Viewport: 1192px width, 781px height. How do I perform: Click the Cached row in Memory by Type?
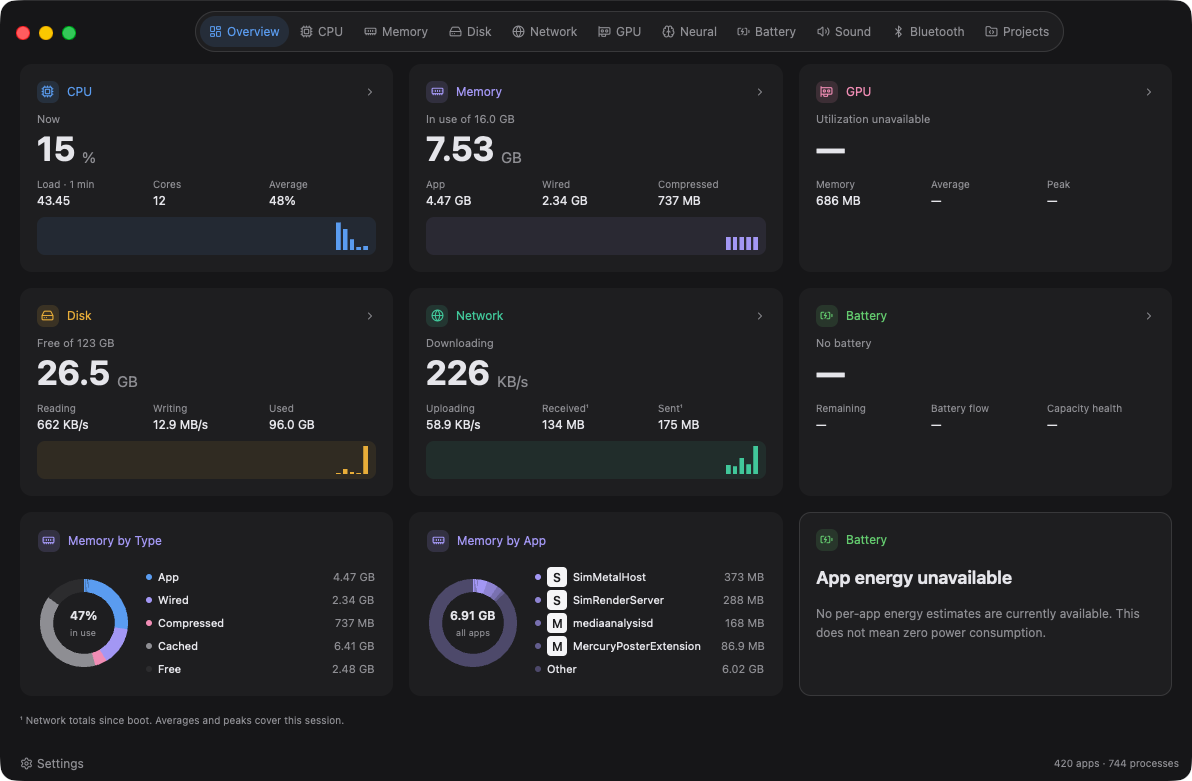coord(260,646)
